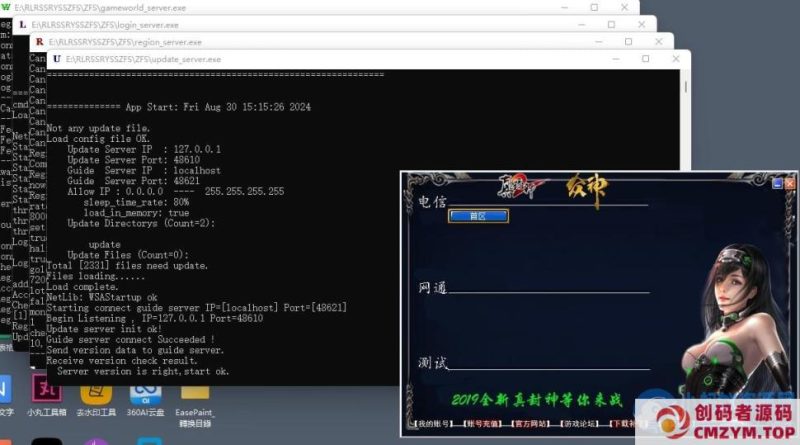
Task: Close the game launcher window
Action: (790, 184)
